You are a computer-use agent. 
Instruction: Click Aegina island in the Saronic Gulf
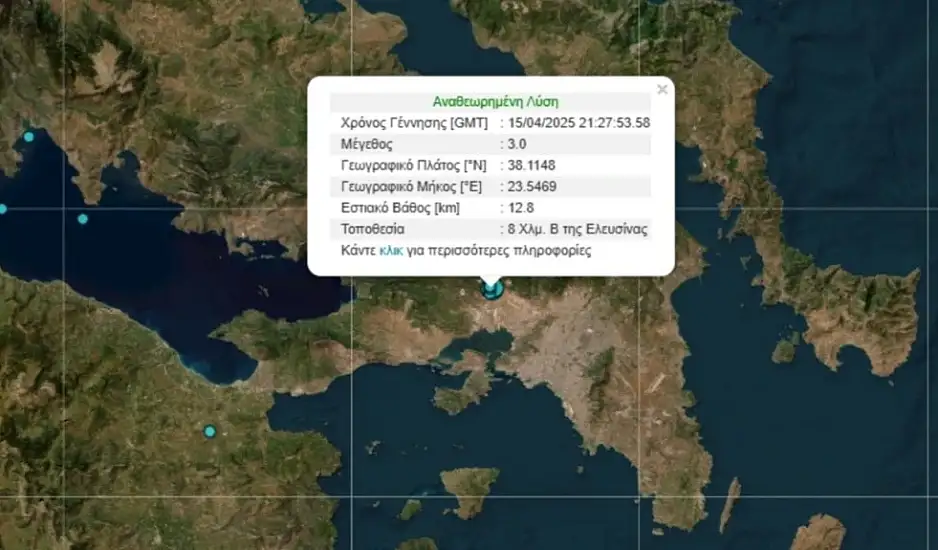470,492
